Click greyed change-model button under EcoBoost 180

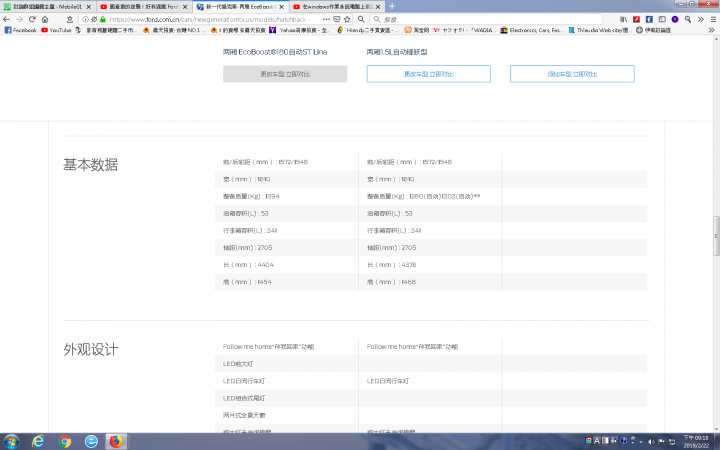(285, 74)
